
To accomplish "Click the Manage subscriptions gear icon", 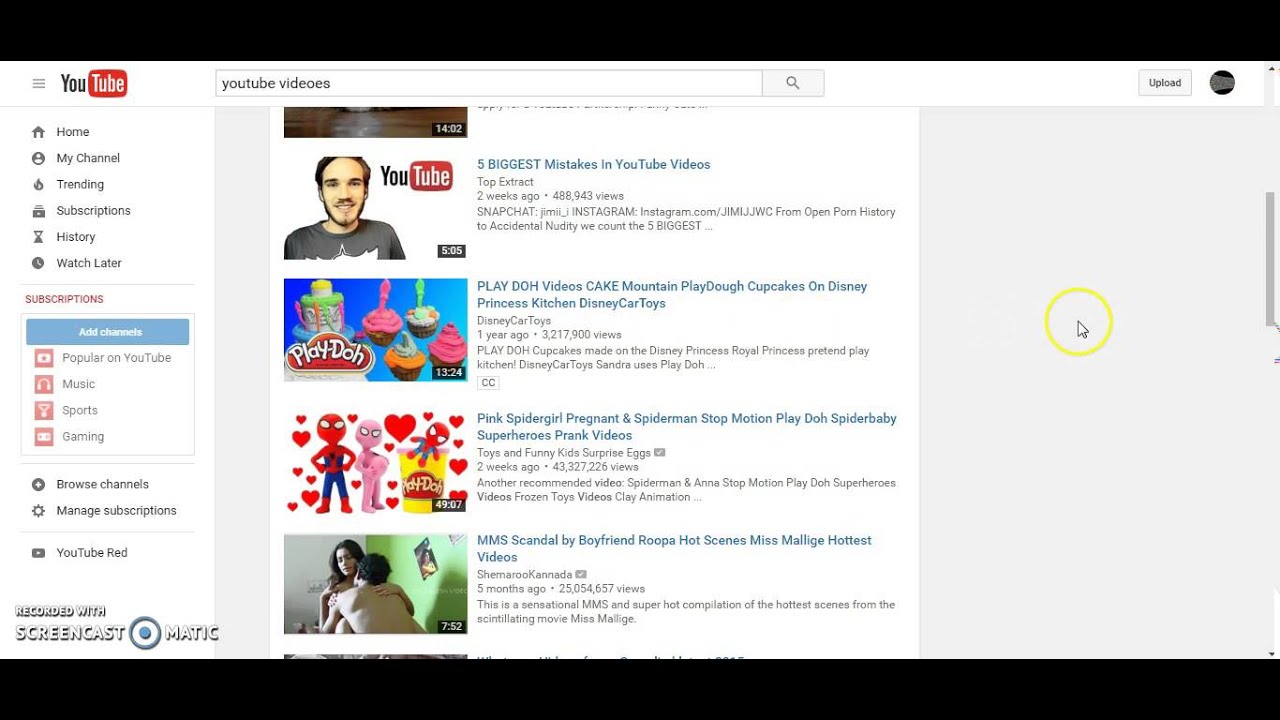I will (x=38, y=511).
